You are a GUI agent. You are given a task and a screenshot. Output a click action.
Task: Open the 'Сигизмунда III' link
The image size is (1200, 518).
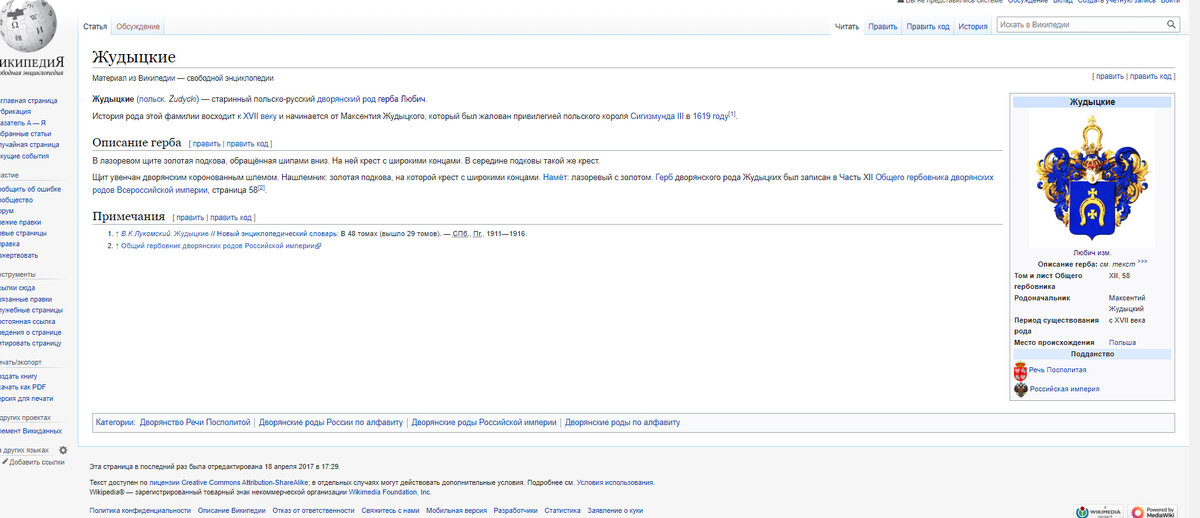(x=657, y=116)
